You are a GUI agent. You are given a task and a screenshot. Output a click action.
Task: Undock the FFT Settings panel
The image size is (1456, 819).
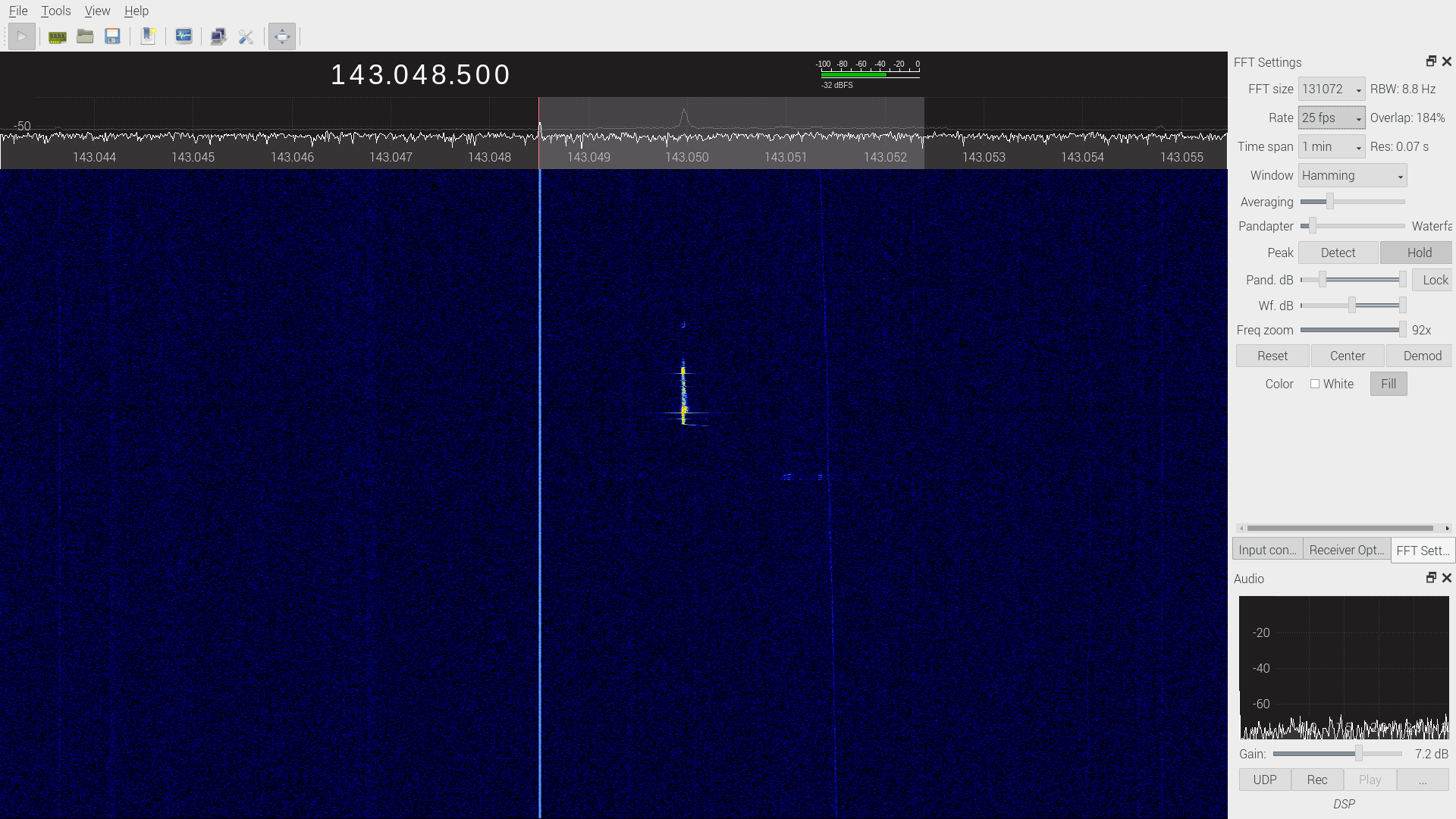pyautogui.click(x=1431, y=61)
